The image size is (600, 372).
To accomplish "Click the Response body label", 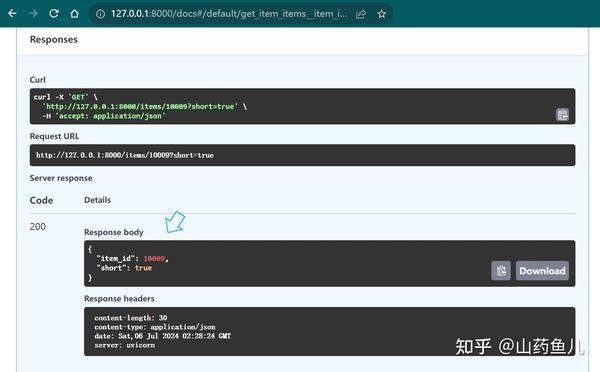I will [x=114, y=232].
